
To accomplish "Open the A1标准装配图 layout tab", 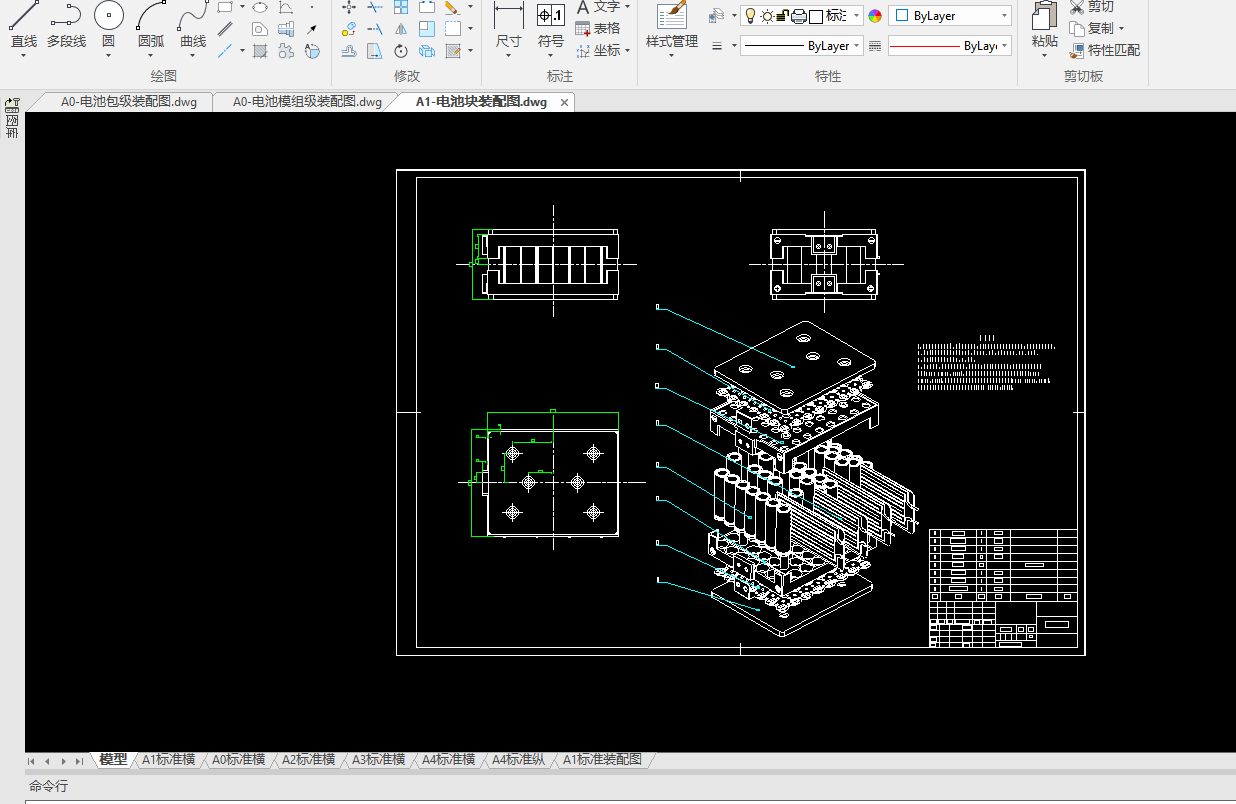I will tap(602, 760).
